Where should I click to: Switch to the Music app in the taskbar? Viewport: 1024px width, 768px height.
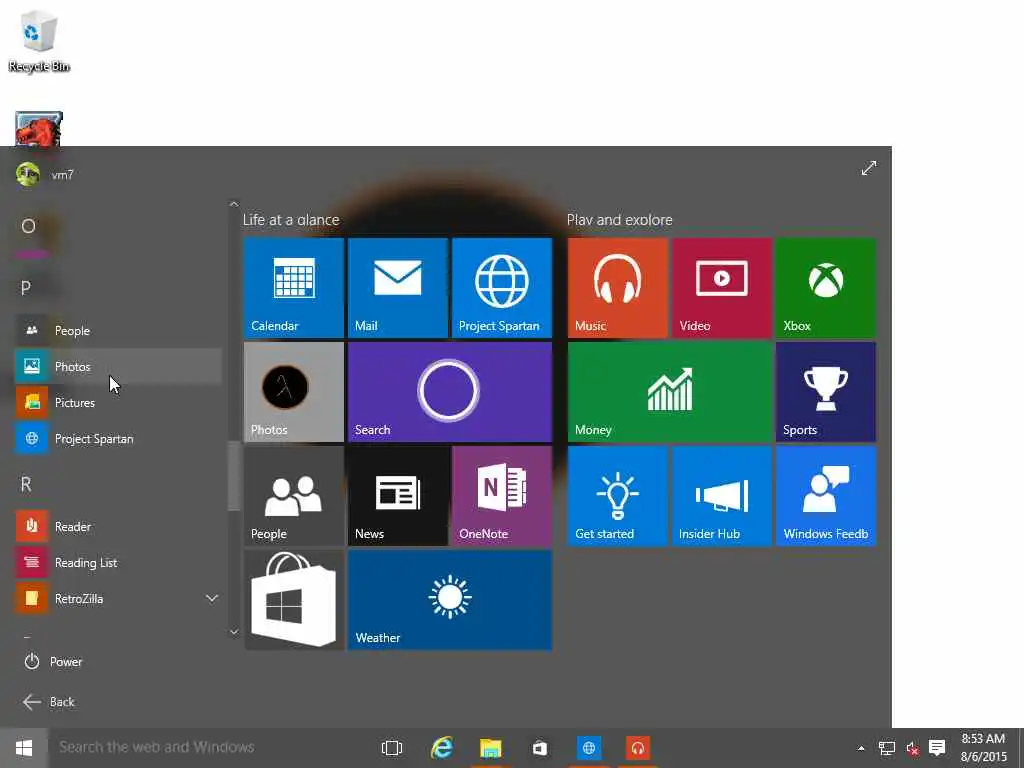pos(638,748)
